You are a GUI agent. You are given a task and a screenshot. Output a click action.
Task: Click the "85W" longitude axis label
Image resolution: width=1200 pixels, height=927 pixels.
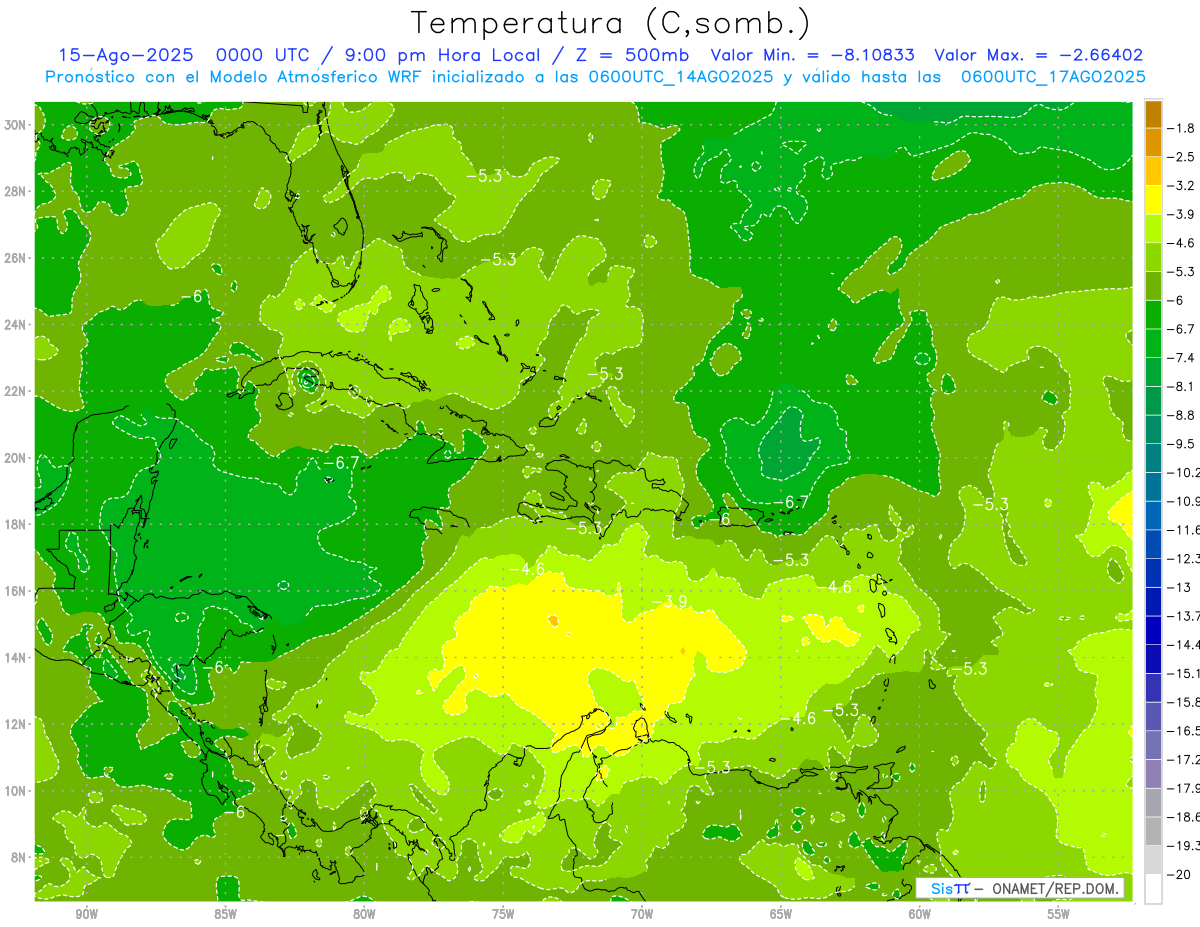(x=225, y=914)
